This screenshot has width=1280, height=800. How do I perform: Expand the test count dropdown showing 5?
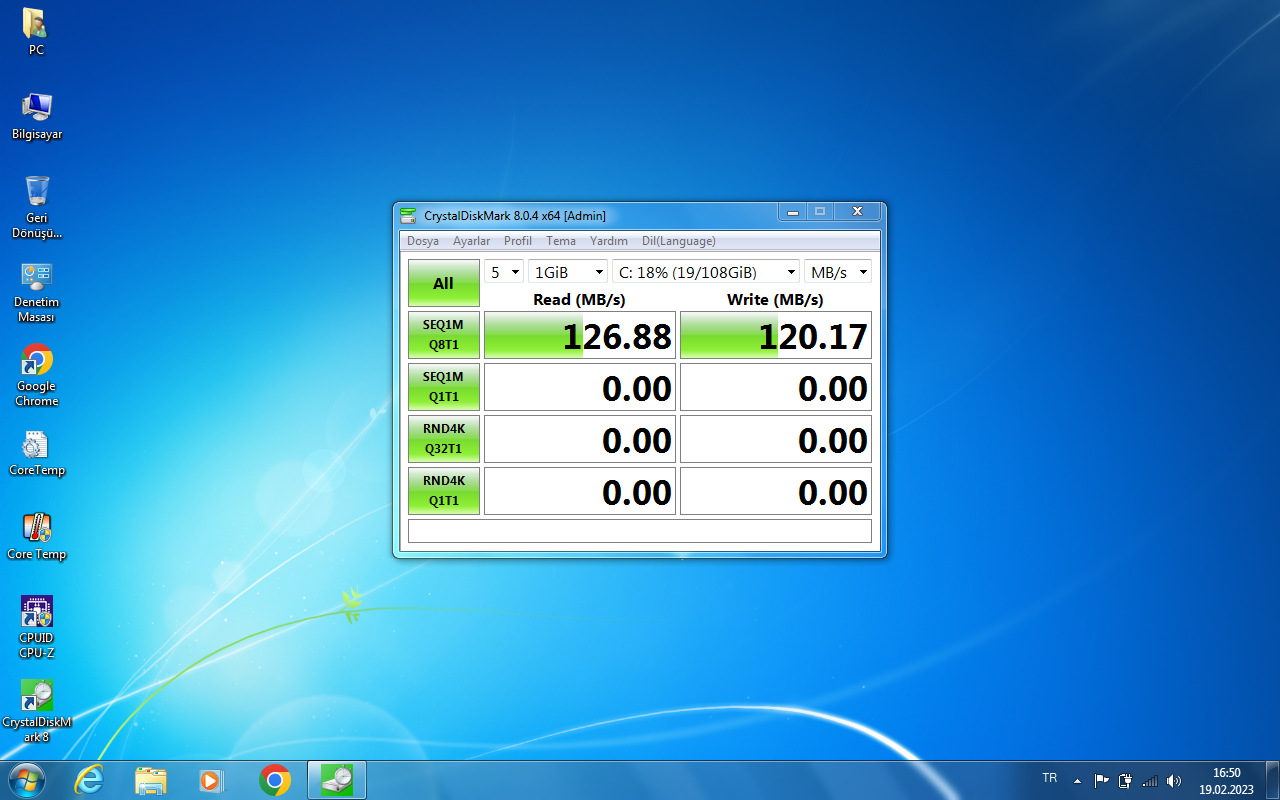pyautogui.click(x=504, y=272)
